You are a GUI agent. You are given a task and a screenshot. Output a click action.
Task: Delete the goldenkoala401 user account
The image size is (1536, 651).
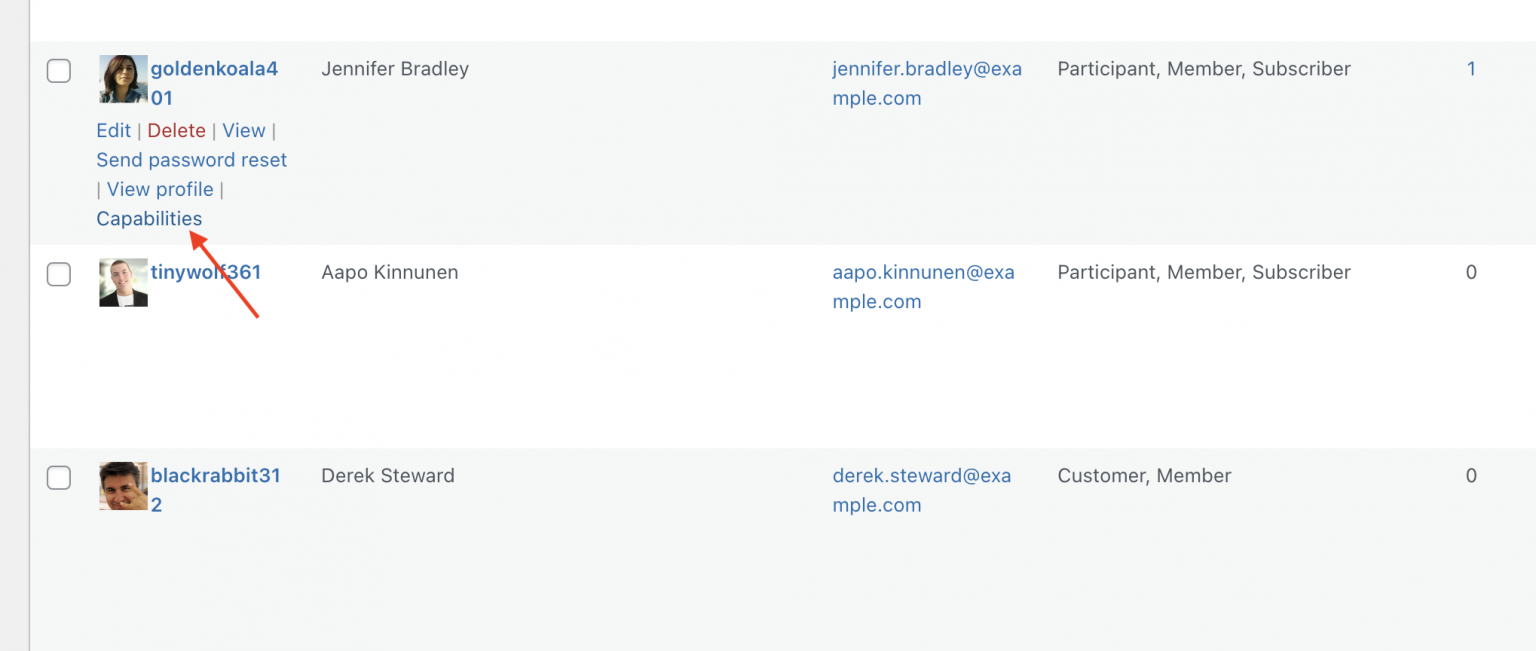(x=176, y=130)
